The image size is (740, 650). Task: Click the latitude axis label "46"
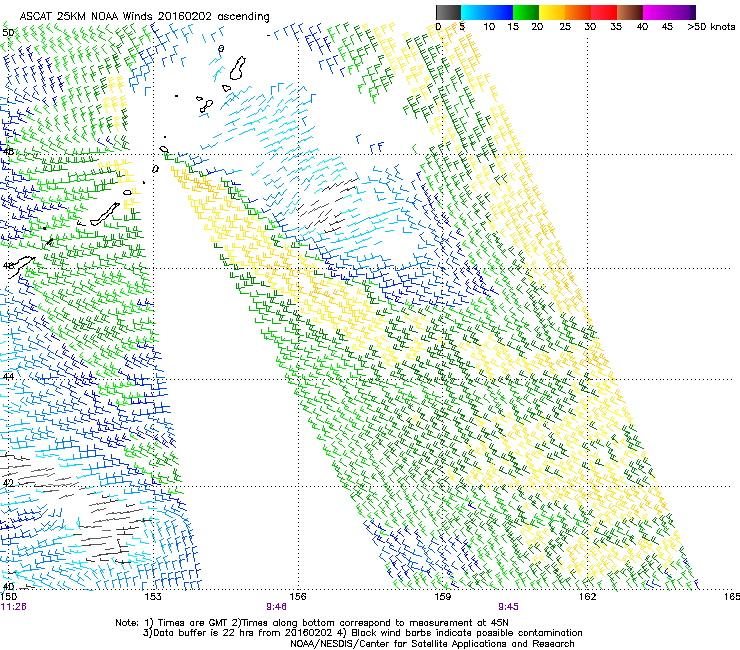click(x=8, y=266)
